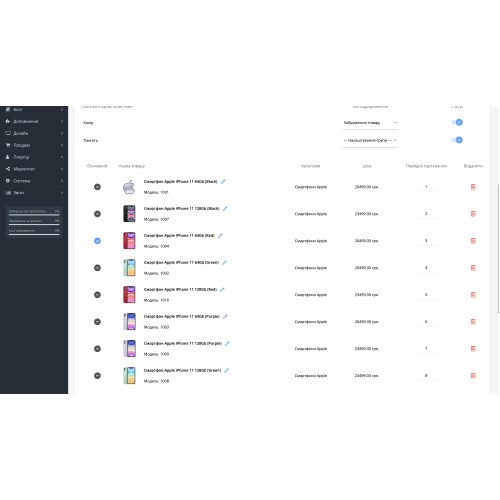Viewport: 500px width, 500px height.
Task: Edit the iPhone 11 64GB Black product
Action: point(223,182)
